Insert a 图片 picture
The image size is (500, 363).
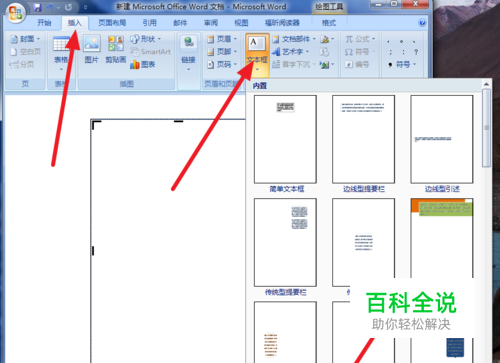click(92, 49)
